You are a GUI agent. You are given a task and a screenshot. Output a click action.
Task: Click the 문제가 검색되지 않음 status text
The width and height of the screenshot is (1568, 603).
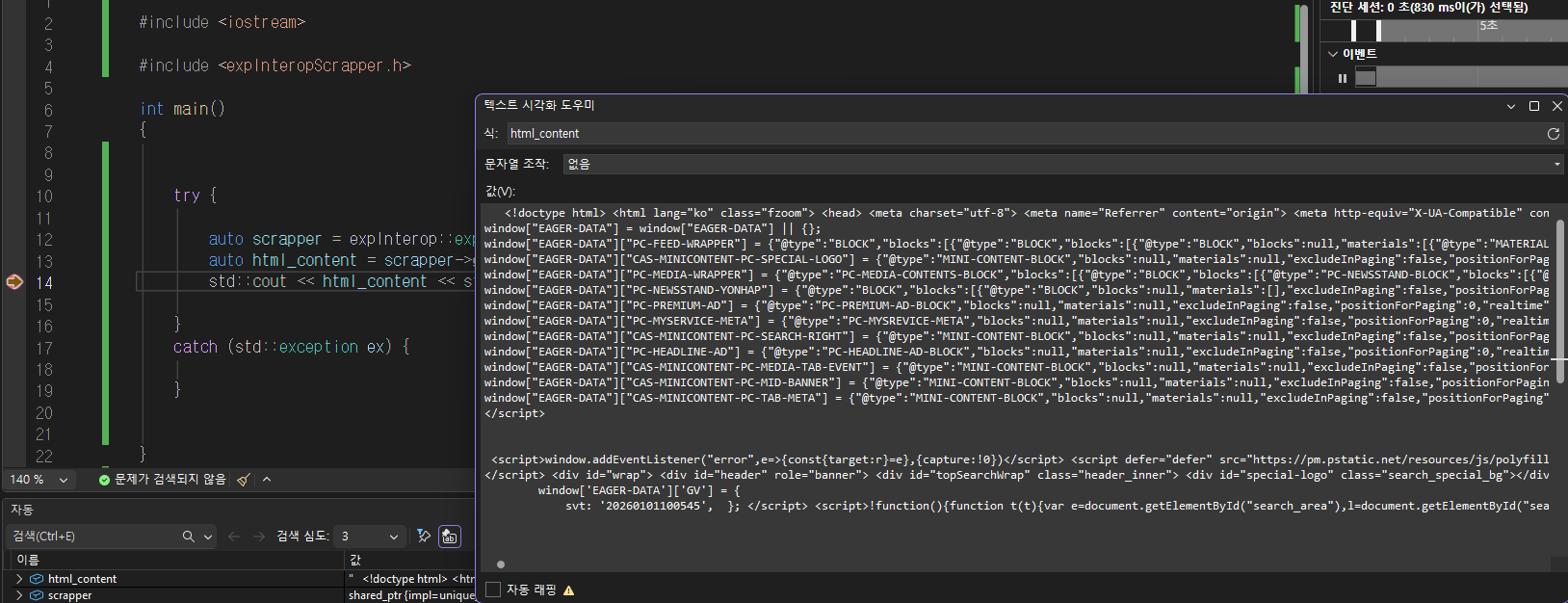pyautogui.click(x=170, y=480)
